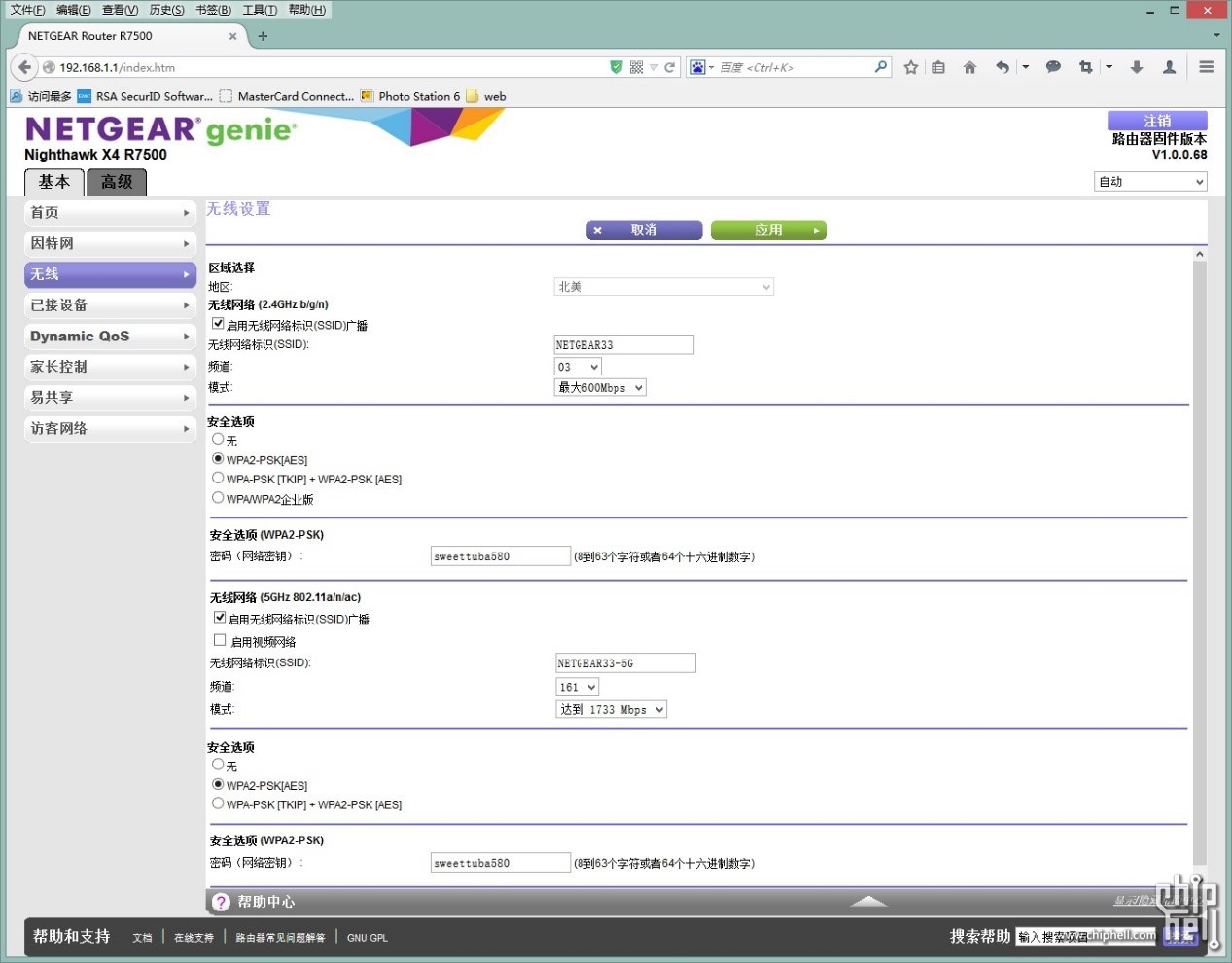Screen dimensions: 1232x963
Task: Open the bookmarks list icon
Action: (x=938, y=67)
